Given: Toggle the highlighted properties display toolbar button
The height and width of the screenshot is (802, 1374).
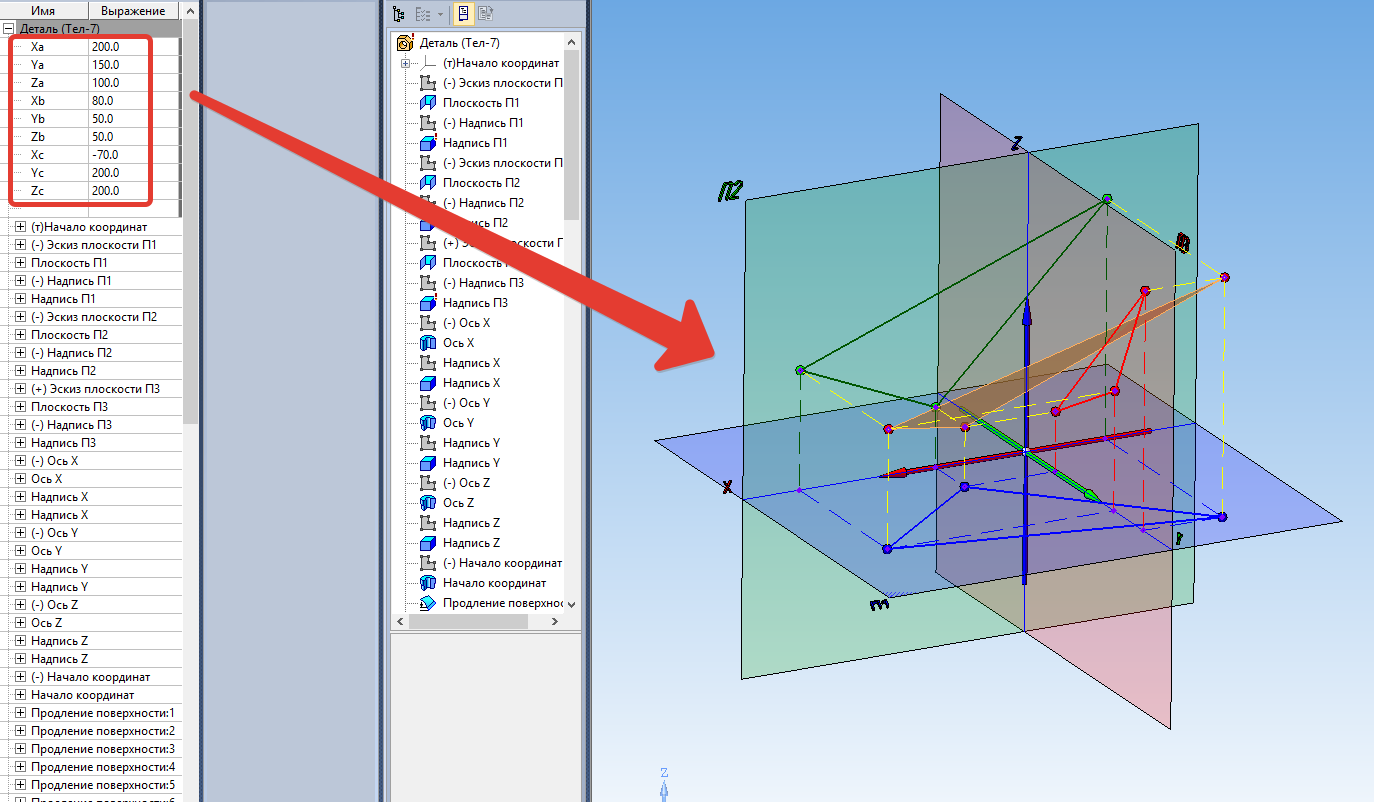Looking at the screenshot, I should [x=465, y=14].
